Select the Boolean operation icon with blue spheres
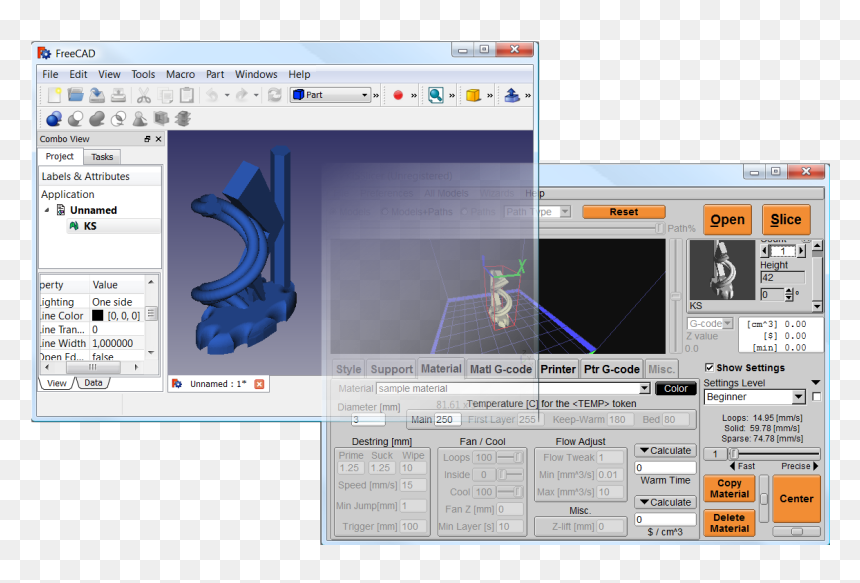Image resolution: width=860 pixels, height=583 pixels. 54,118
